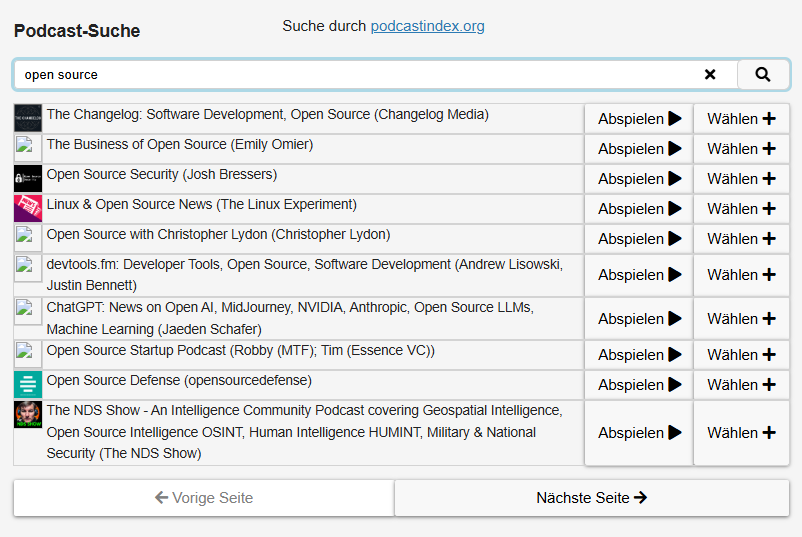Select The Changelog with Wählen
The image size is (802, 537).
click(741, 119)
